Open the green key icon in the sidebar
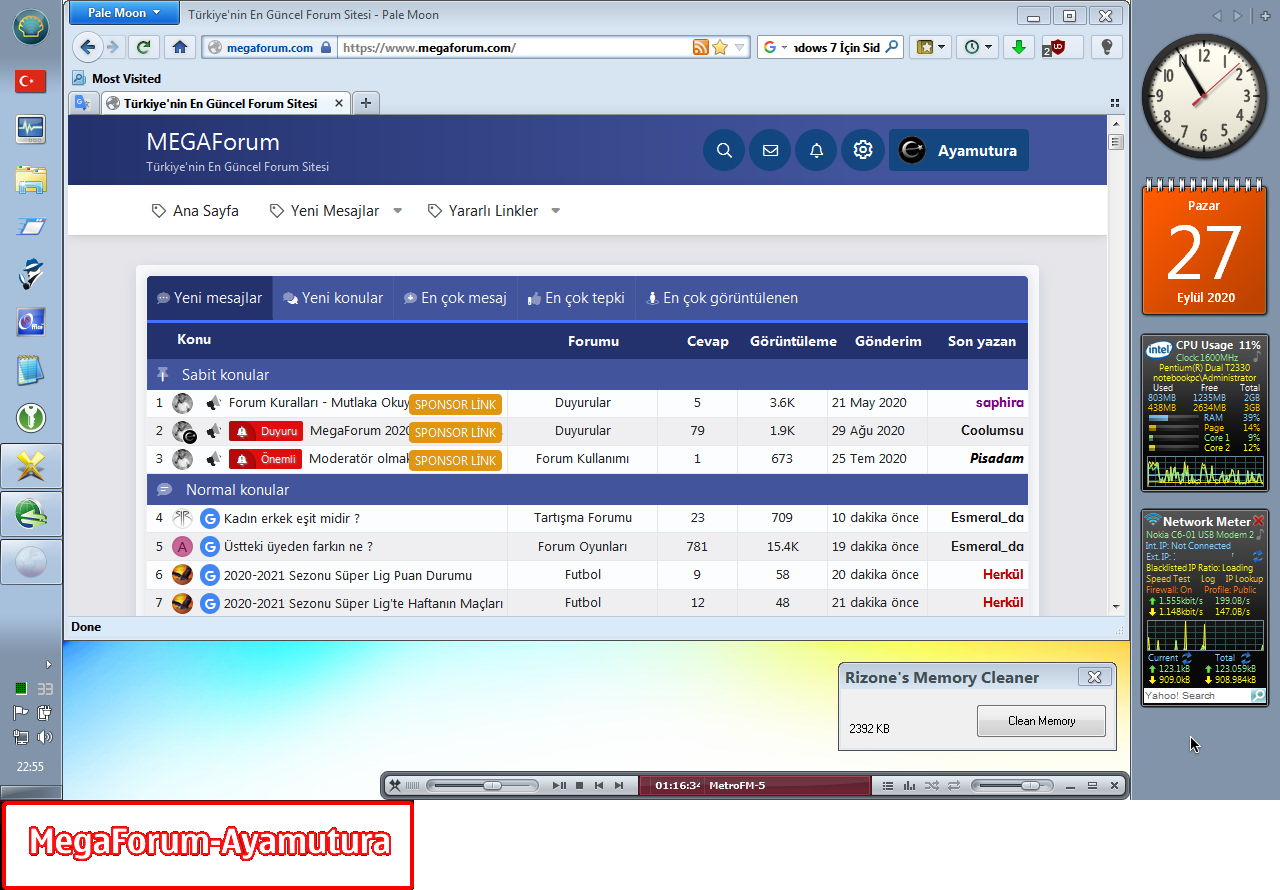Image resolution: width=1280 pixels, height=890 pixels. tap(31, 418)
